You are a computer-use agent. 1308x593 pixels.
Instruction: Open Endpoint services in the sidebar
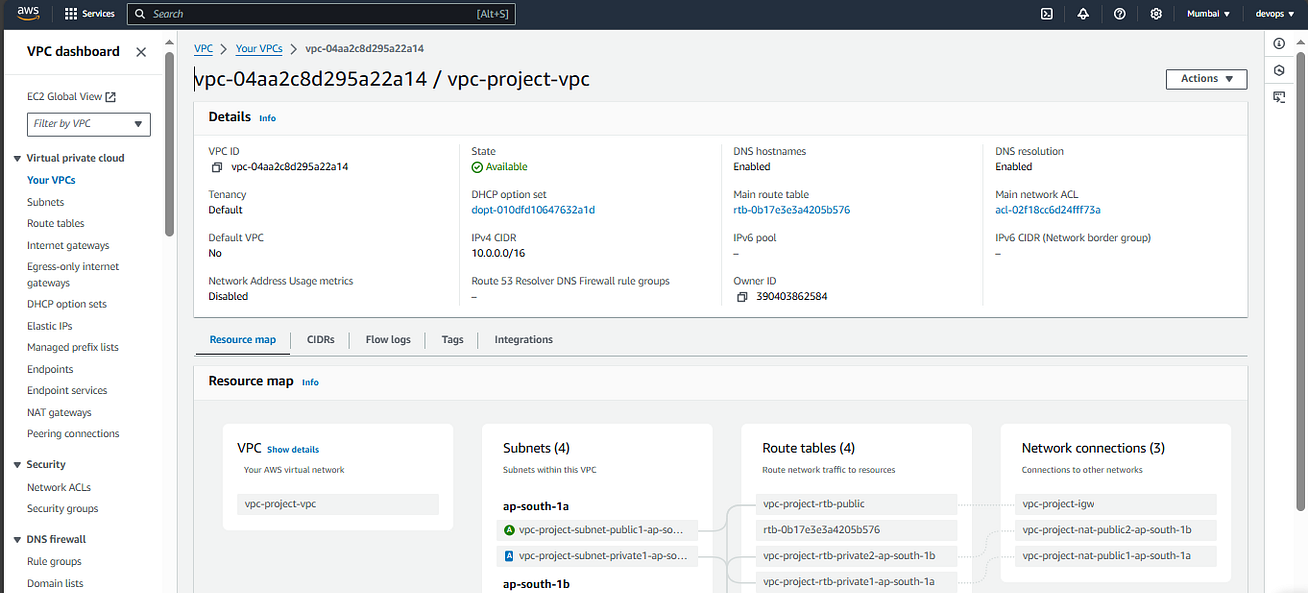click(67, 391)
